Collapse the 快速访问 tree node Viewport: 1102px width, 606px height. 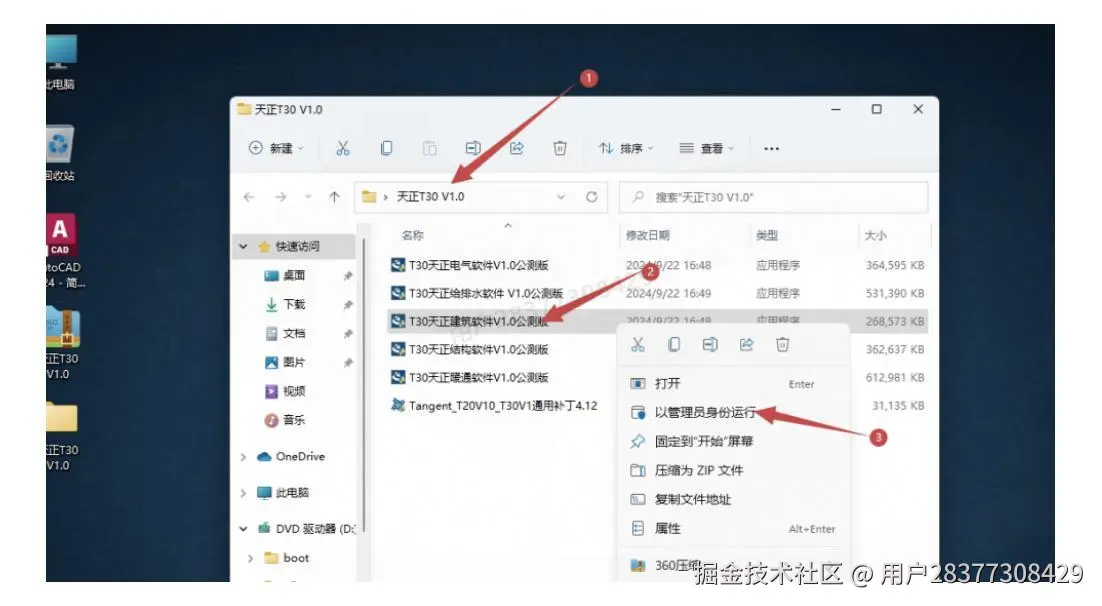click(243, 247)
